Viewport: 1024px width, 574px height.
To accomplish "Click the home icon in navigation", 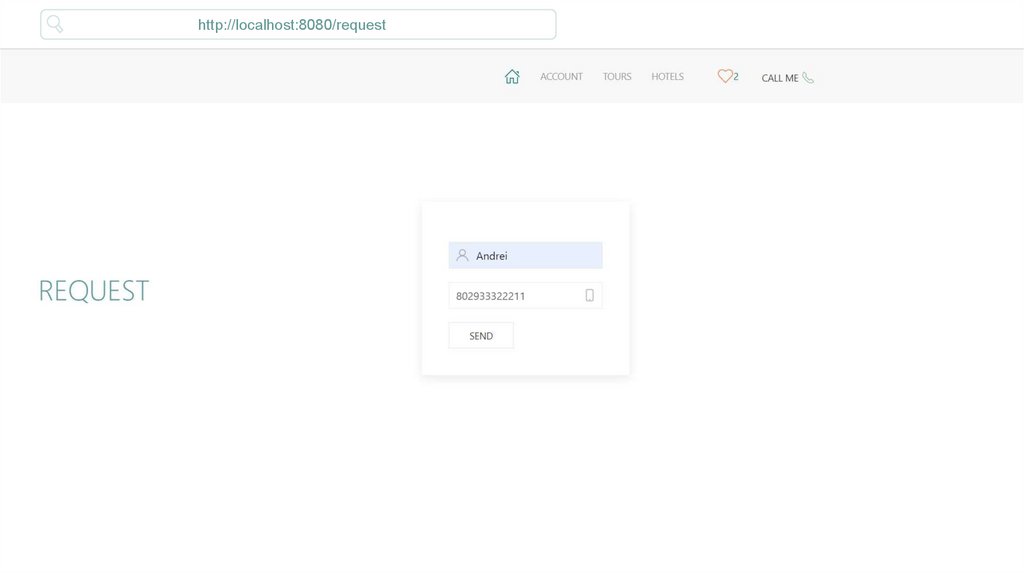I will [512, 76].
